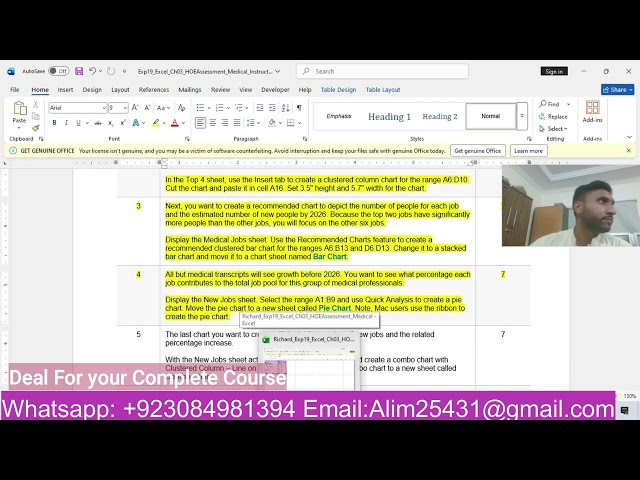
Task: Activate the Format Painter brush
Action: coord(36,128)
